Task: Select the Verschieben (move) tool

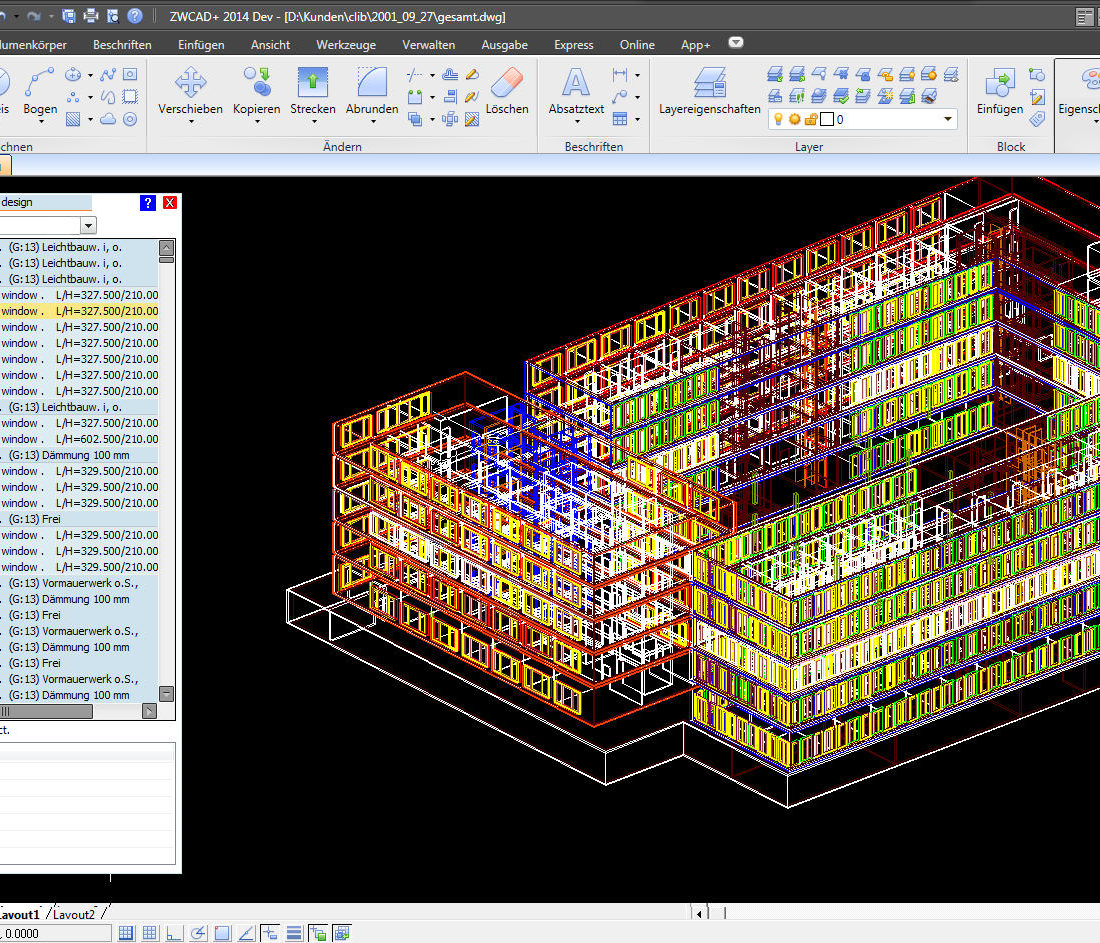Action: (x=190, y=83)
